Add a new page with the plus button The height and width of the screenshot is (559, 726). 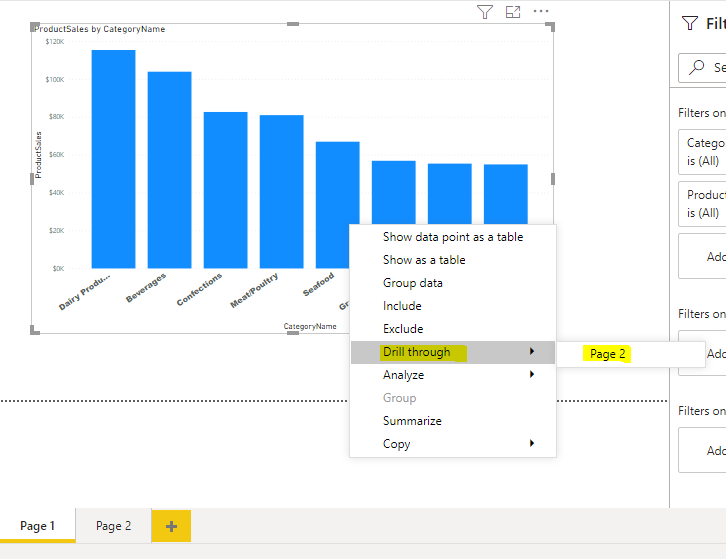[x=171, y=526]
